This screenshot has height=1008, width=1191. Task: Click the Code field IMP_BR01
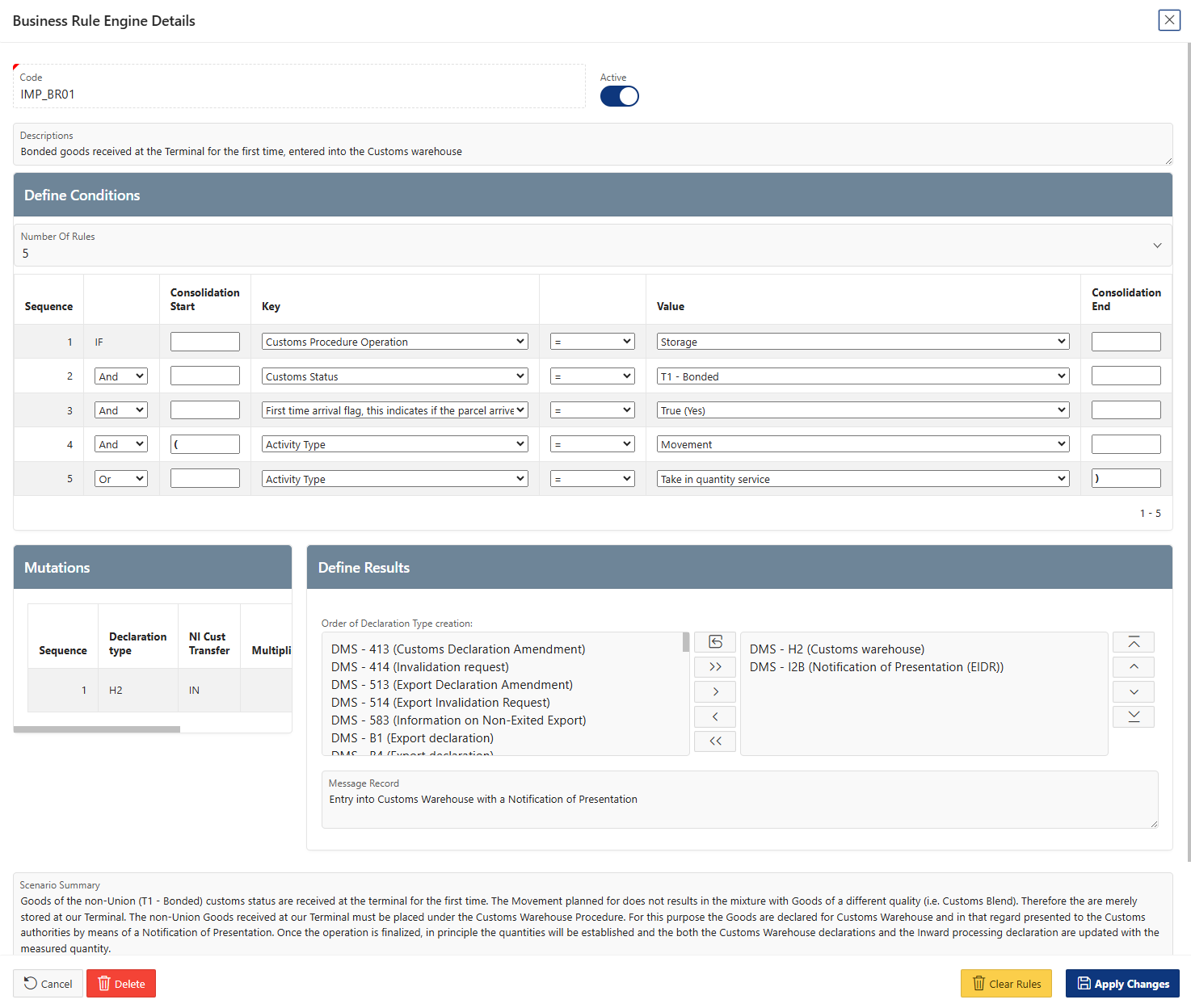[299, 86]
